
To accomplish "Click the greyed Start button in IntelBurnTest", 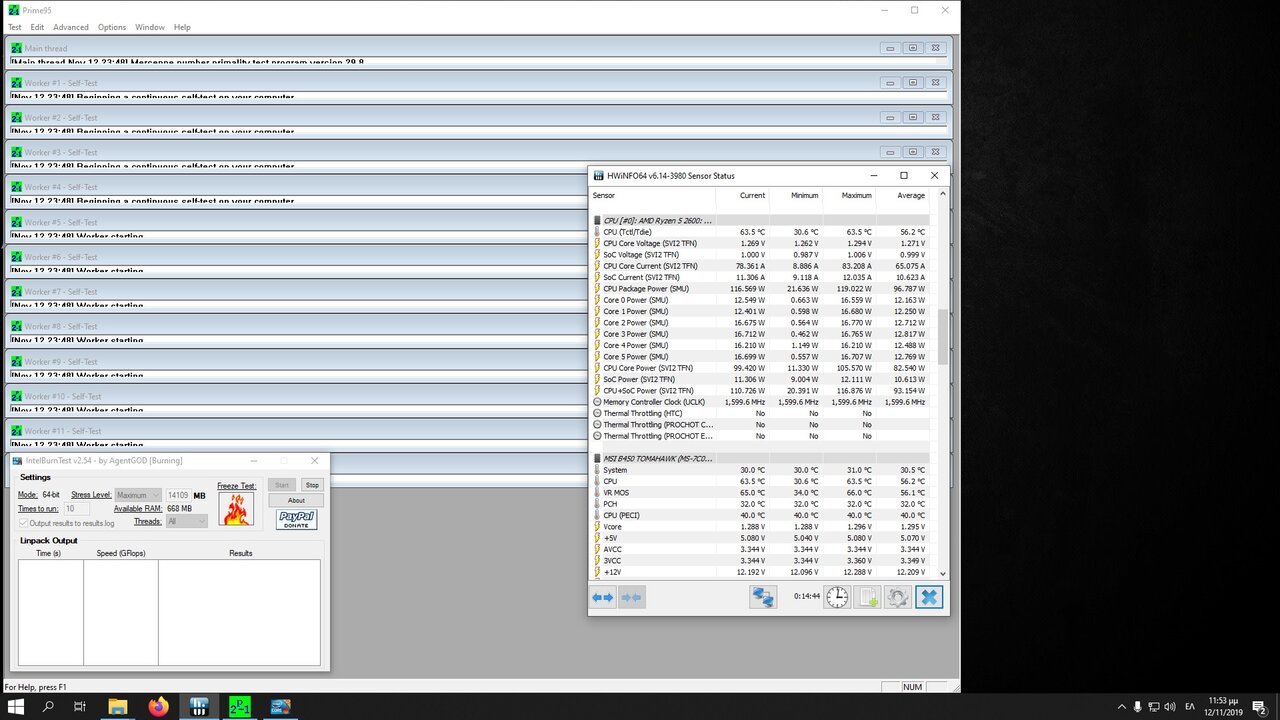I will 282,485.
